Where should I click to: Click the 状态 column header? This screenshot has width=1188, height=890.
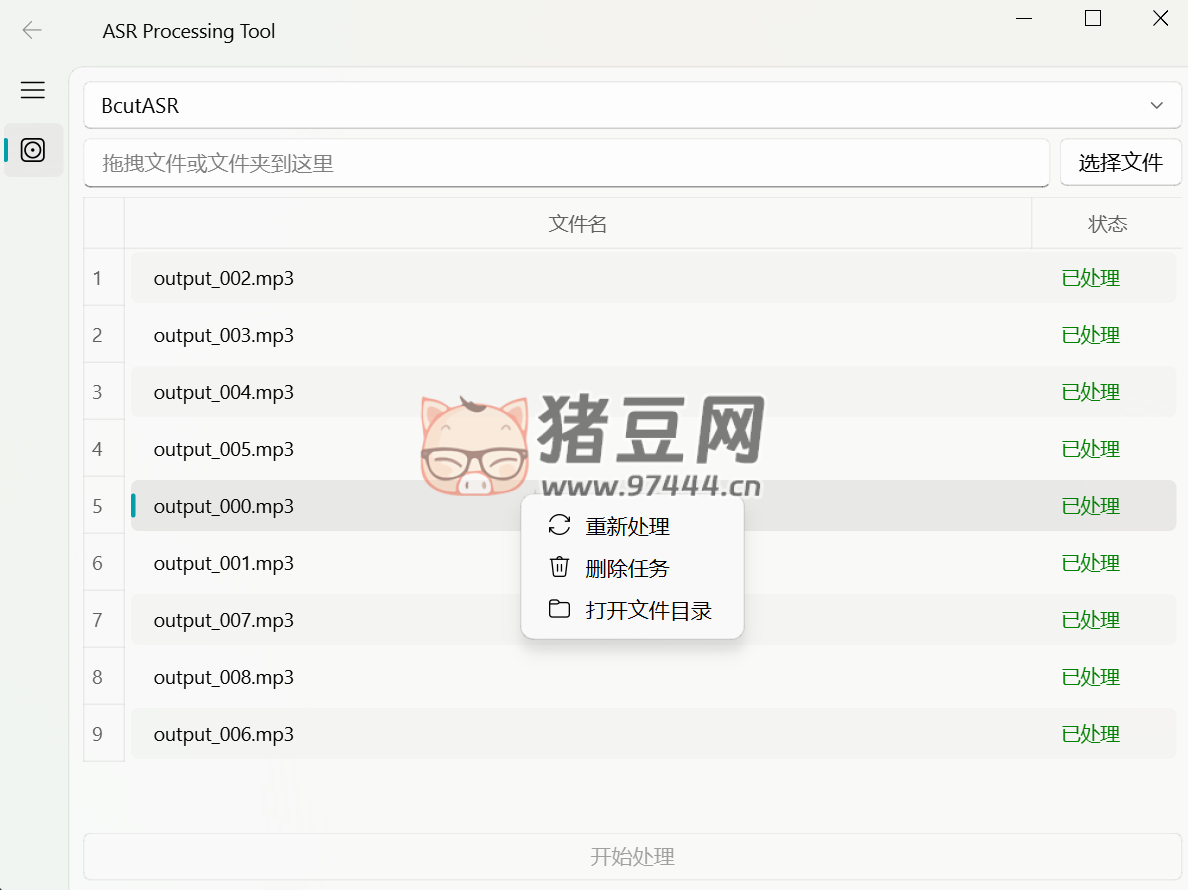(x=1107, y=224)
